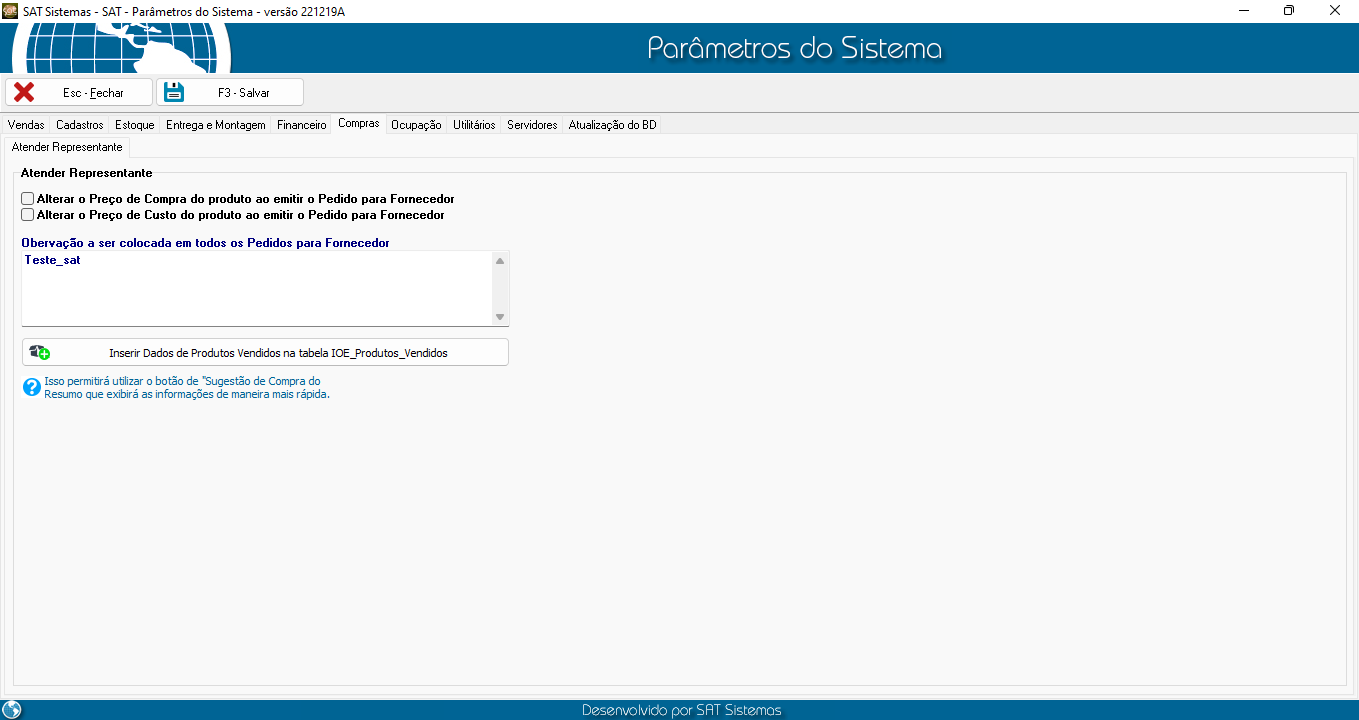This screenshot has height=720, width=1359.
Task: Click the SAT app icon in title bar
Action: [x=11, y=10]
